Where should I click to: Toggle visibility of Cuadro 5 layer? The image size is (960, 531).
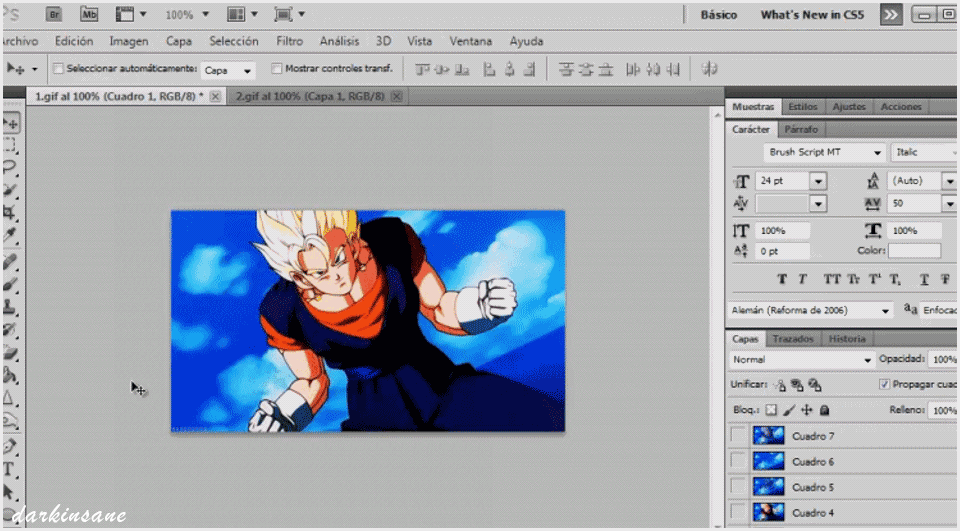[738, 487]
